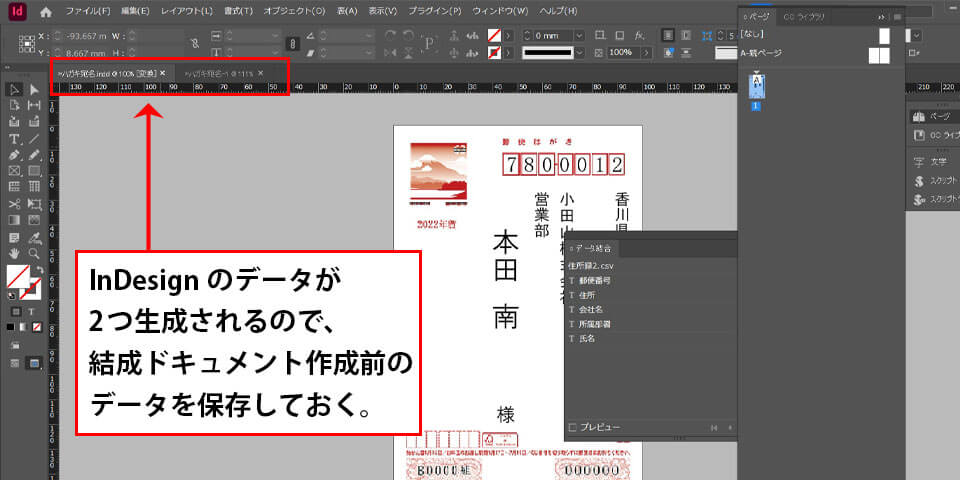Pick the Line tool
The width and height of the screenshot is (960, 480).
coord(34,139)
